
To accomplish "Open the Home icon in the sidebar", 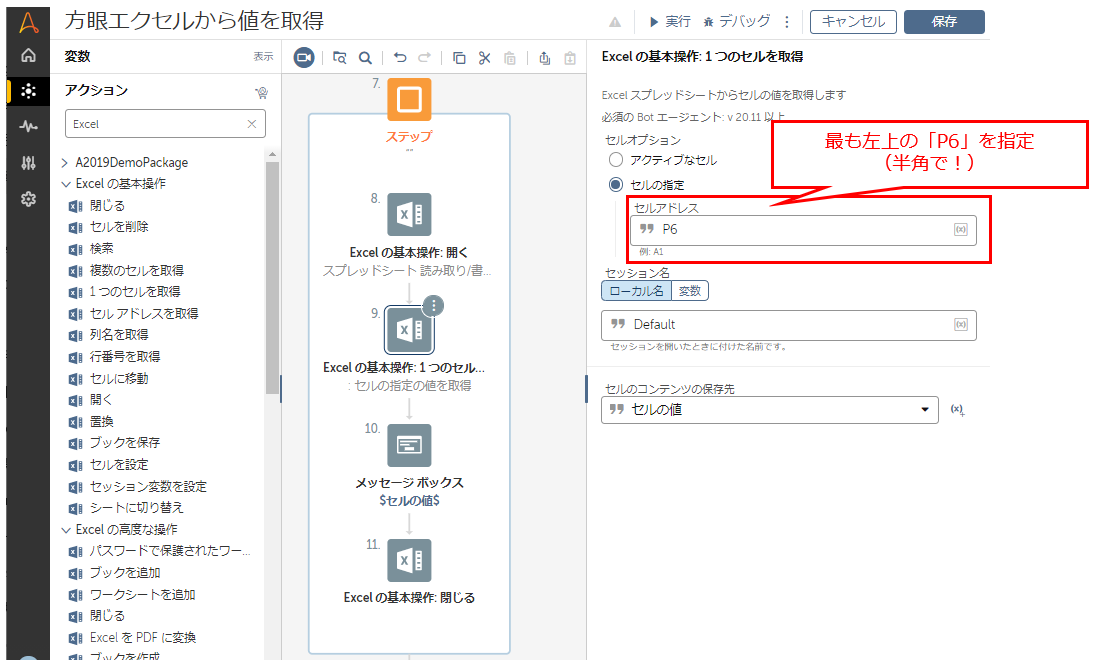I will (x=28, y=55).
